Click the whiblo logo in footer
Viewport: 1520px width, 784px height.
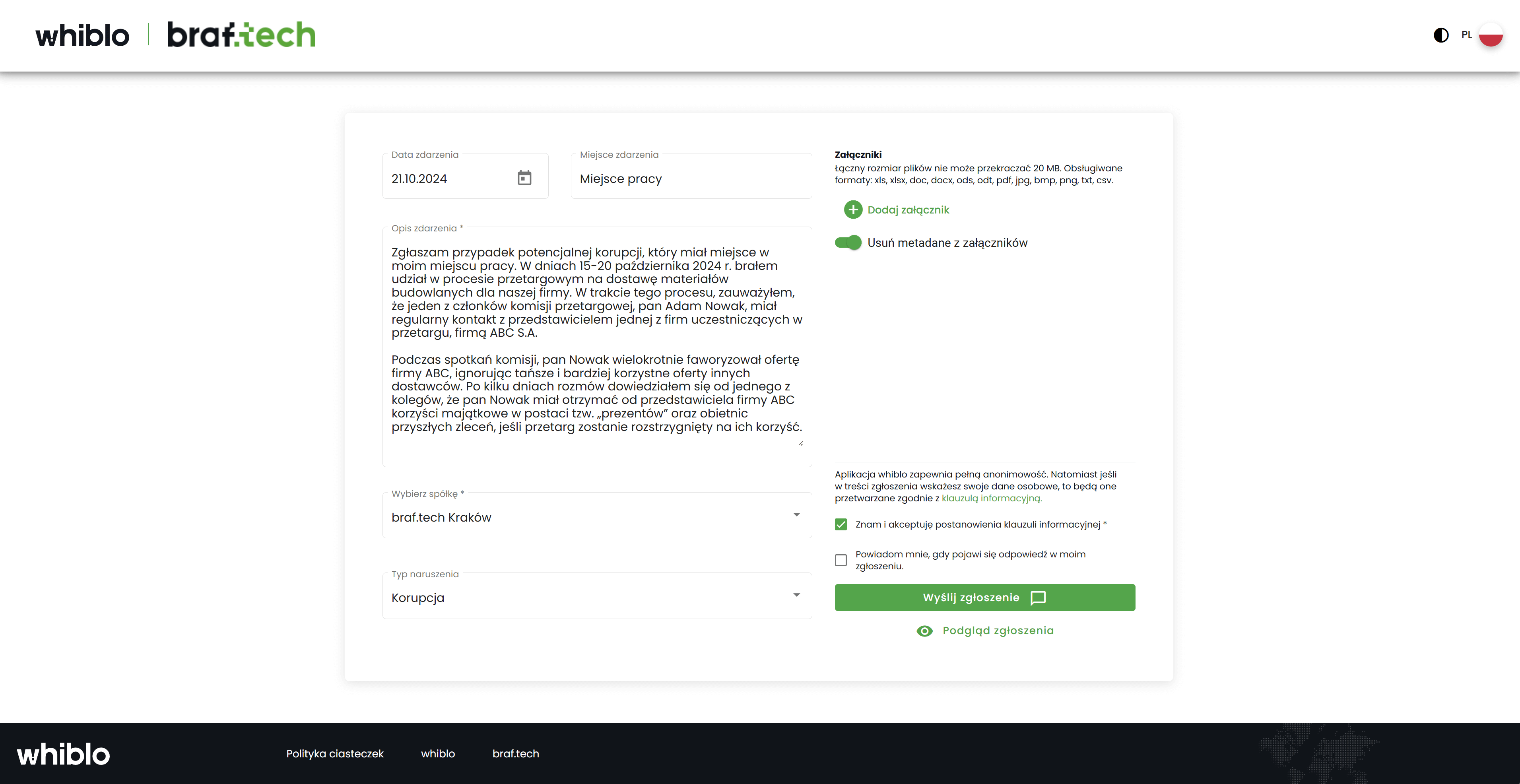63,754
